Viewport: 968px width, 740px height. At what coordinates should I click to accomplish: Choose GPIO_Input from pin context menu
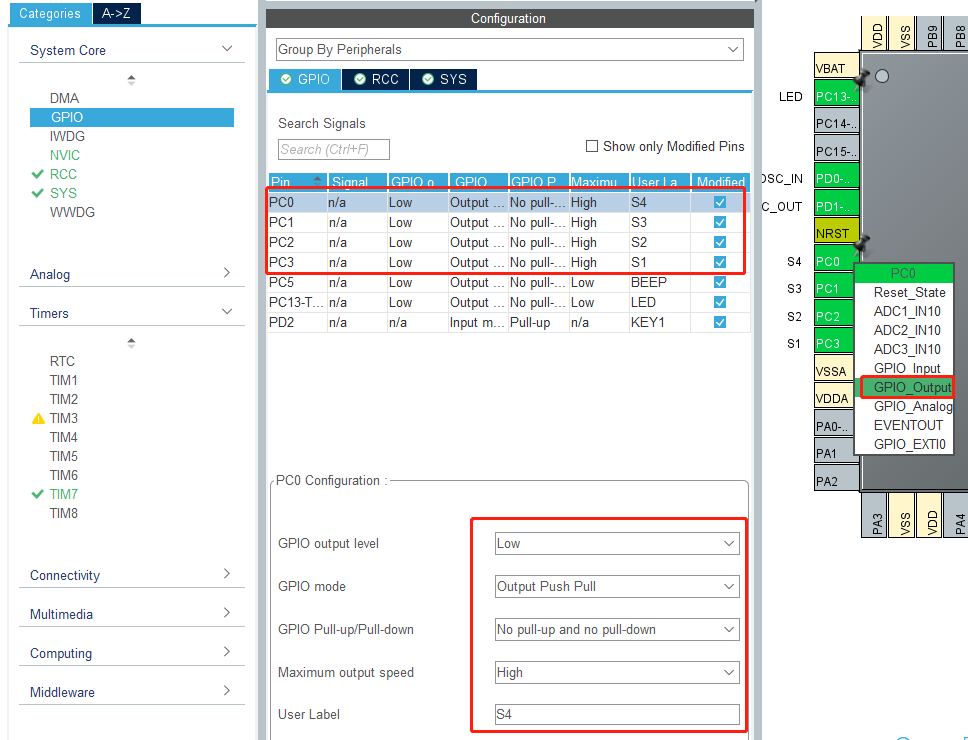[906, 368]
